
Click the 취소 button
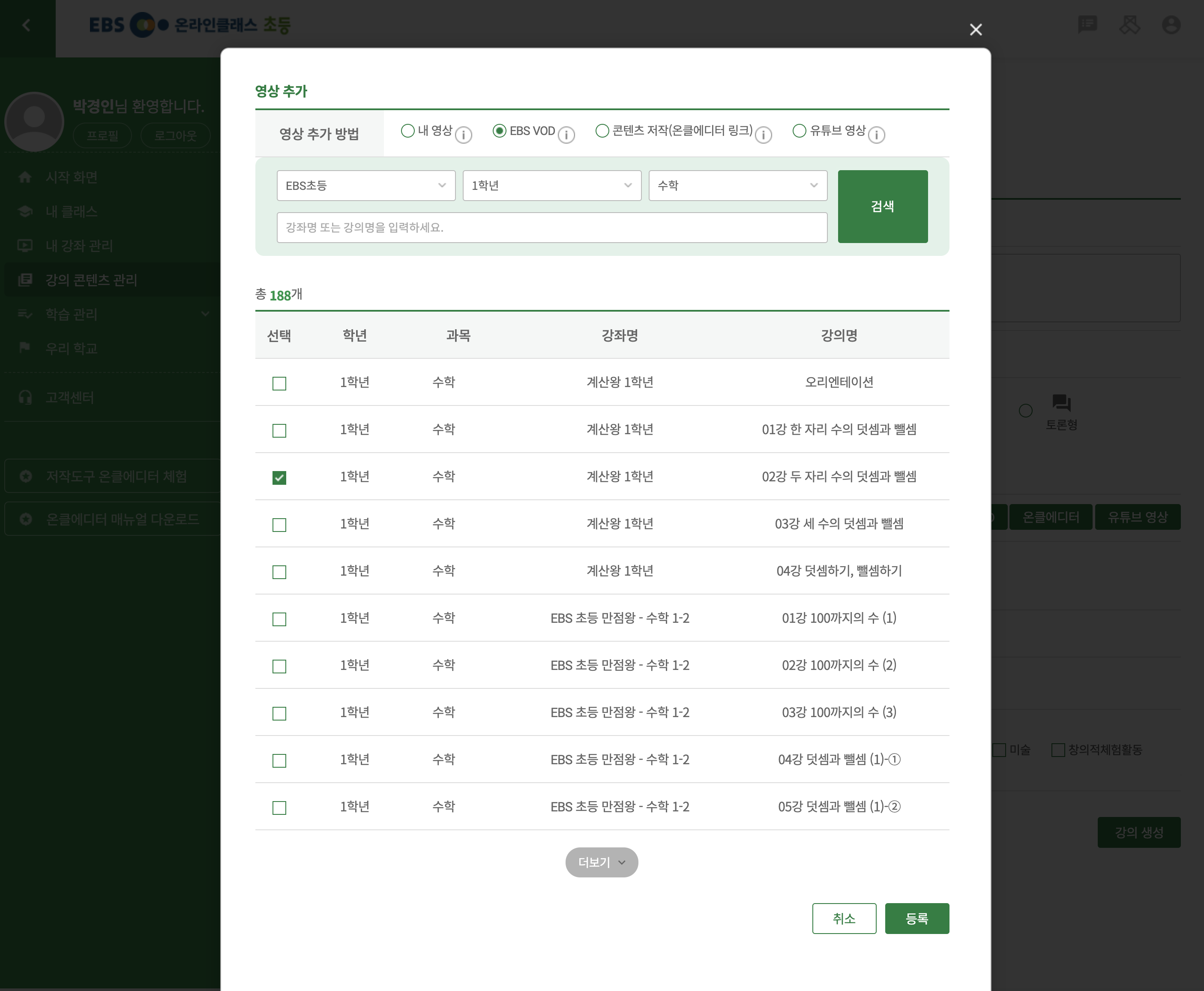click(843, 918)
